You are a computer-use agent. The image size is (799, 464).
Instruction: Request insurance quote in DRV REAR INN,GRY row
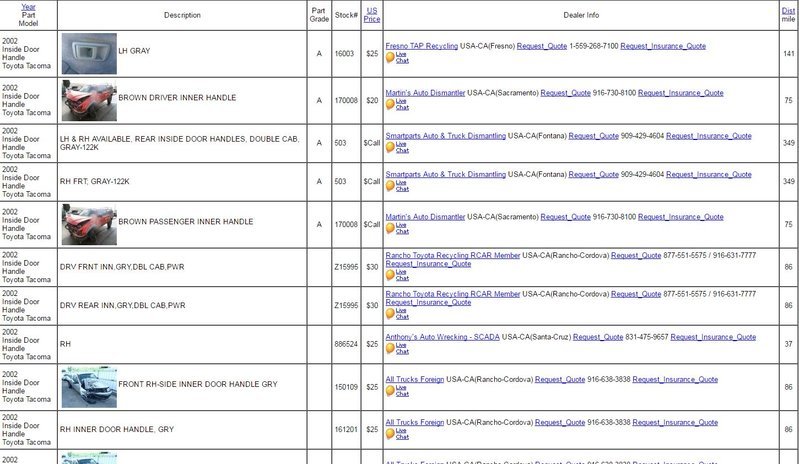pos(428,303)
